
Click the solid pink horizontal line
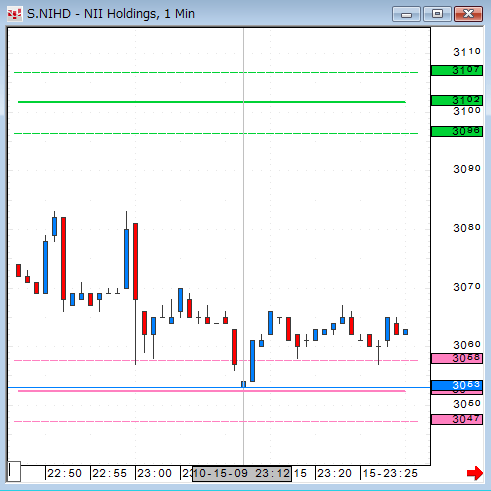coord(212,391)
